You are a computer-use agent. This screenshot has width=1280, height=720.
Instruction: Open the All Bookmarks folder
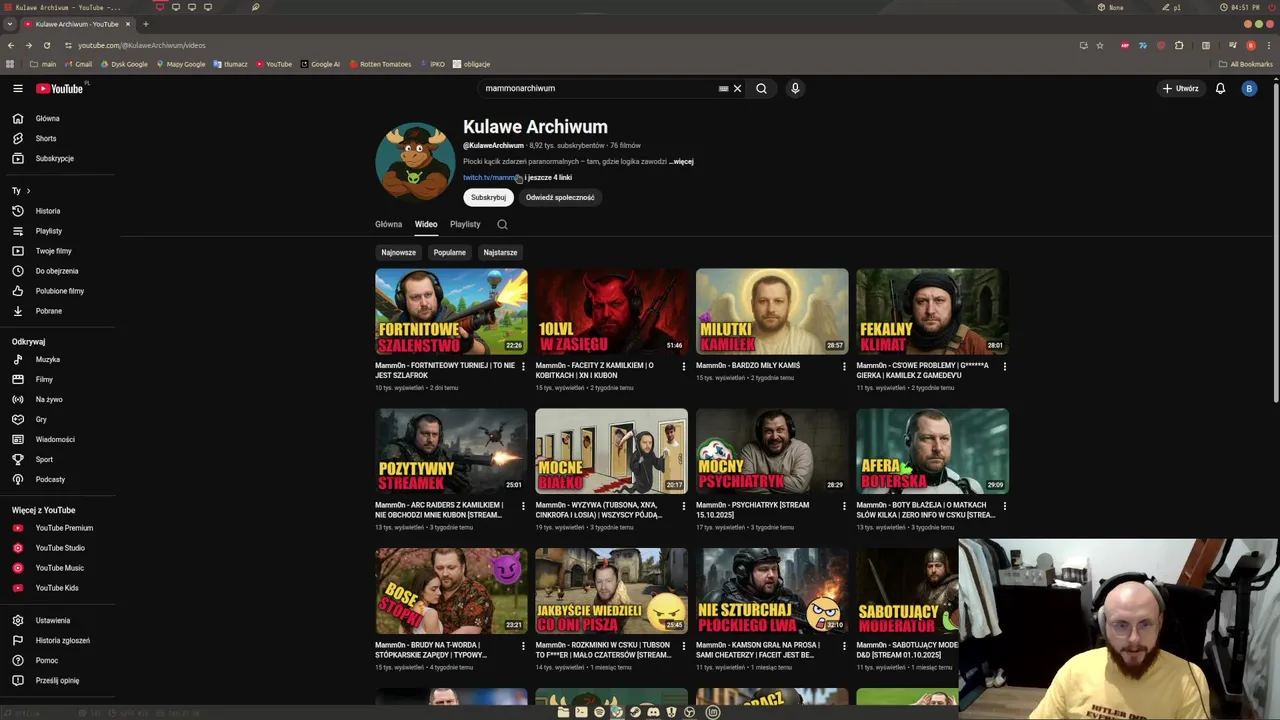tap(1245, 64)
